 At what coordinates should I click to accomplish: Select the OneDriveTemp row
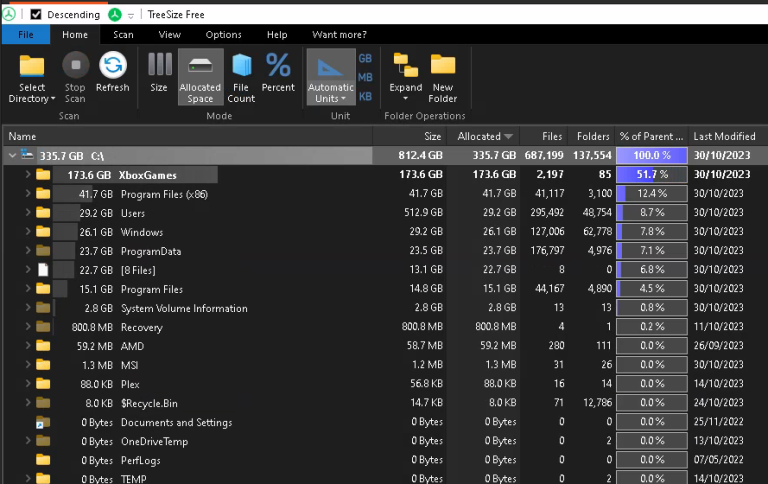pos(385,441)
